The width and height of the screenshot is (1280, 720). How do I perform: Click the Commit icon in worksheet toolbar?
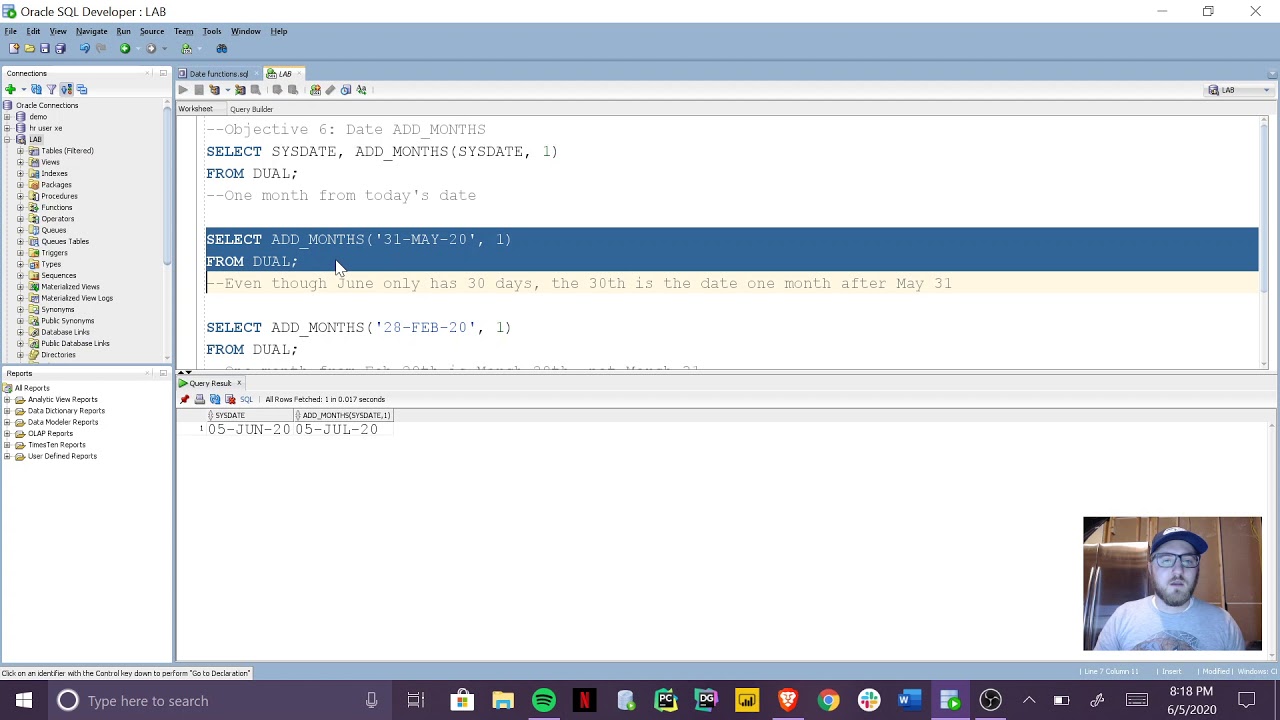[x=277, y=90]
